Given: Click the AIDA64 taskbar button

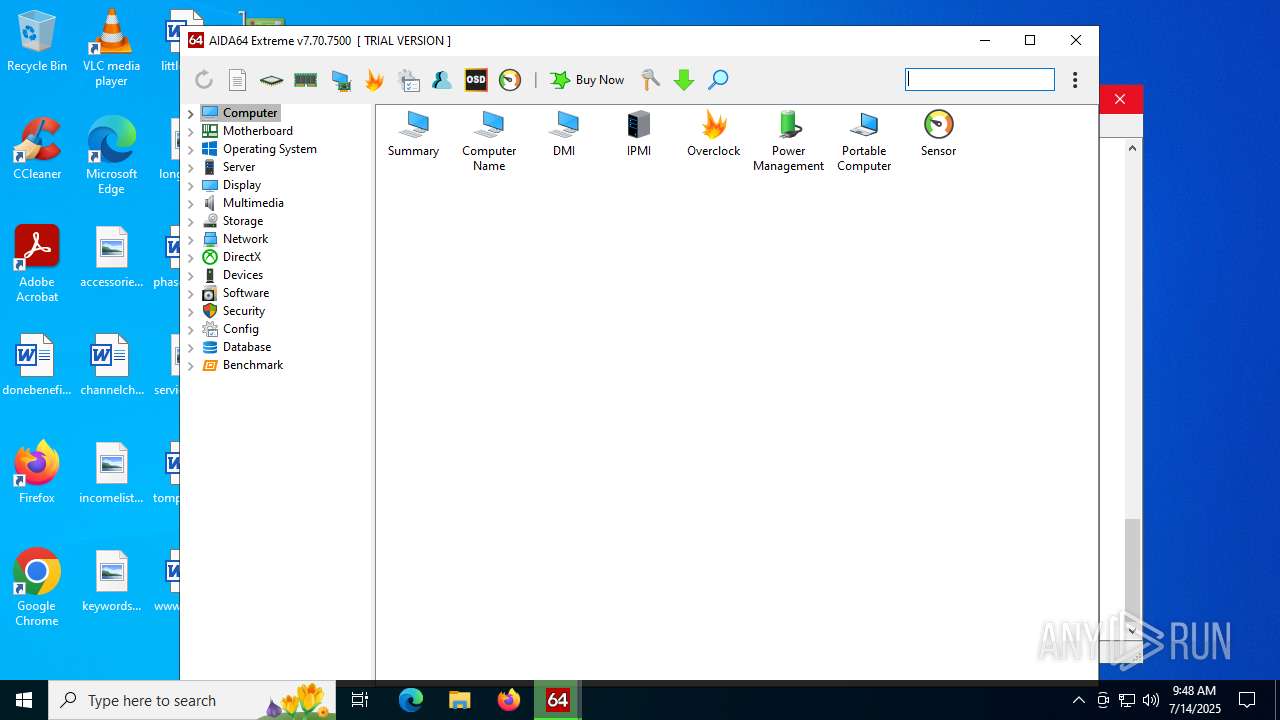Looking at the screenshot, I should coord(558,700).
